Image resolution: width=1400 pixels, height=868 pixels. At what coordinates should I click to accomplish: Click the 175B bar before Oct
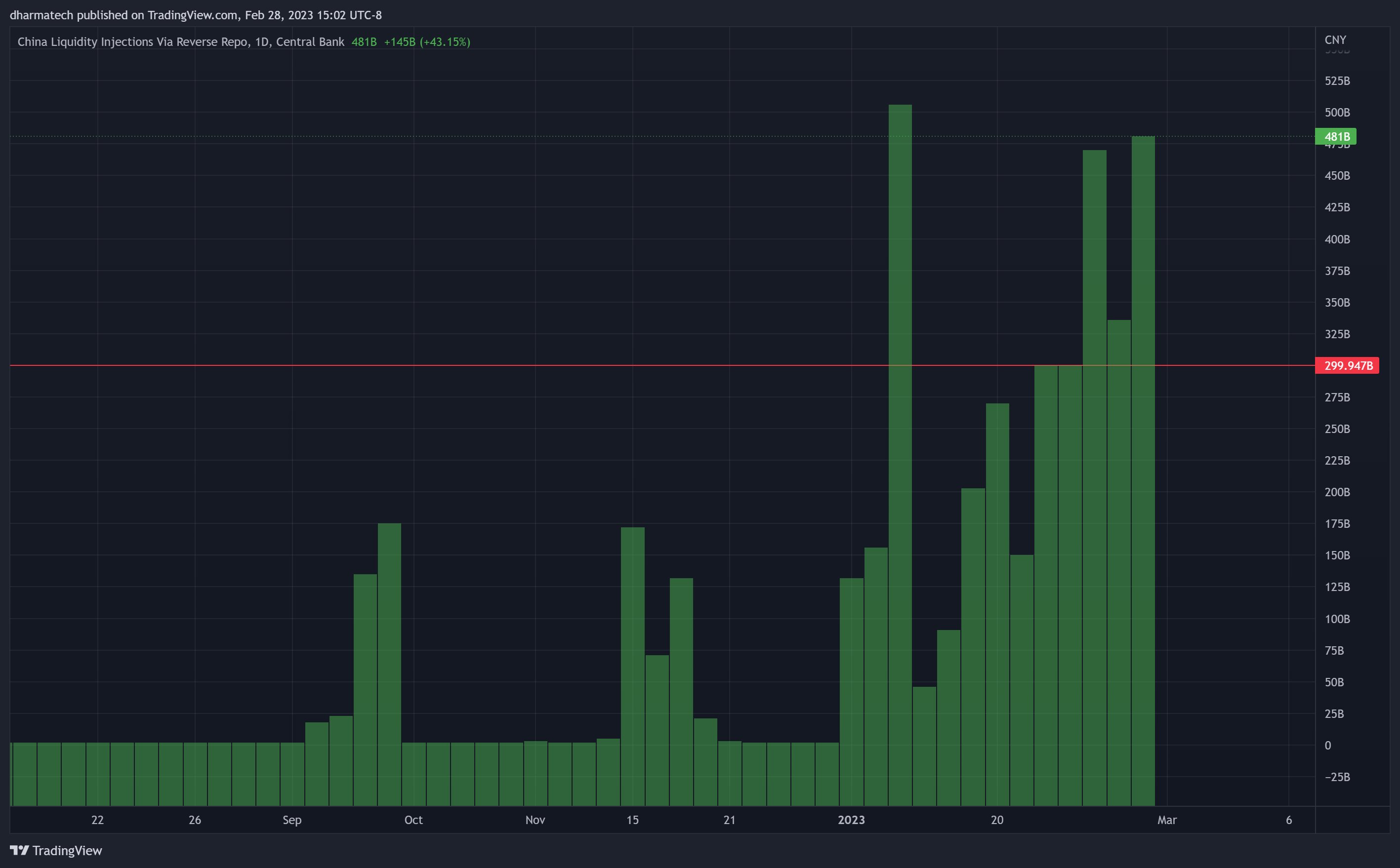pyautogui.click(x=389, y=631)
